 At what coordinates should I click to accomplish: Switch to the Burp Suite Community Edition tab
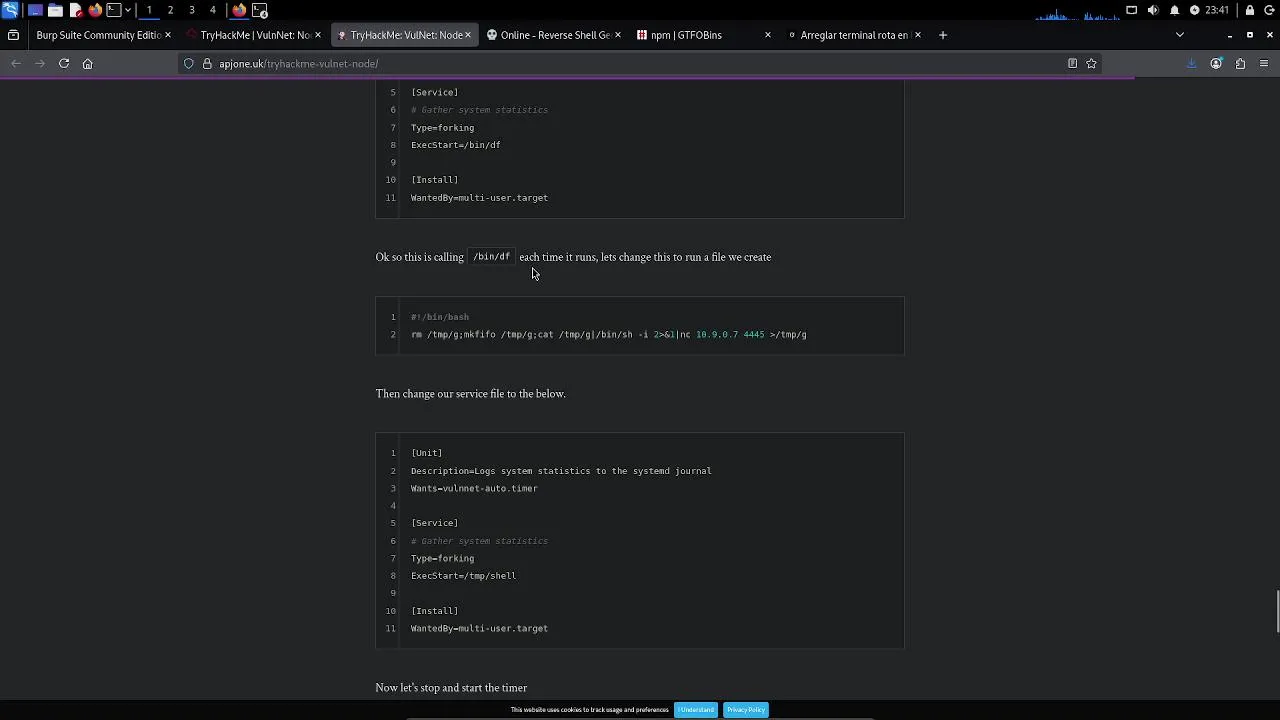pos(97,35)
